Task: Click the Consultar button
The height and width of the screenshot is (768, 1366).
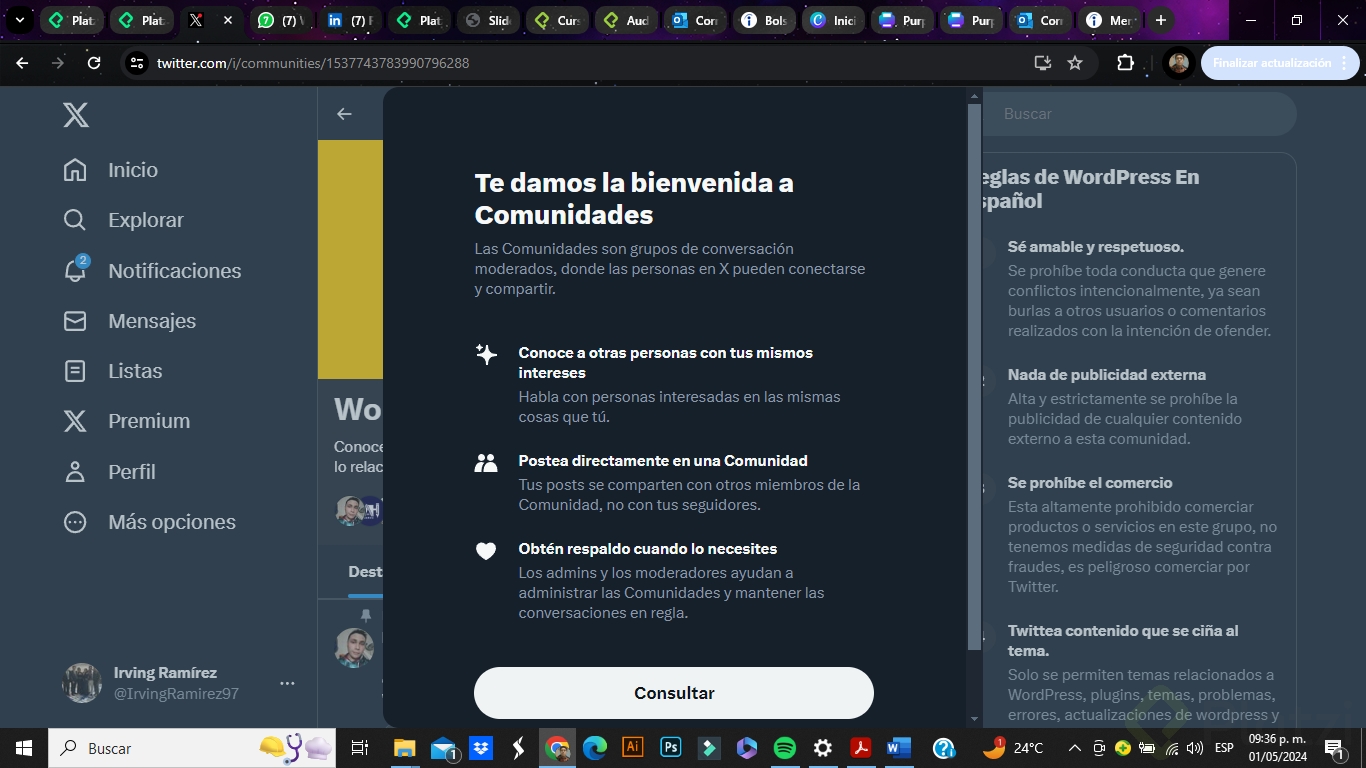Action: (x=674, y=693)
